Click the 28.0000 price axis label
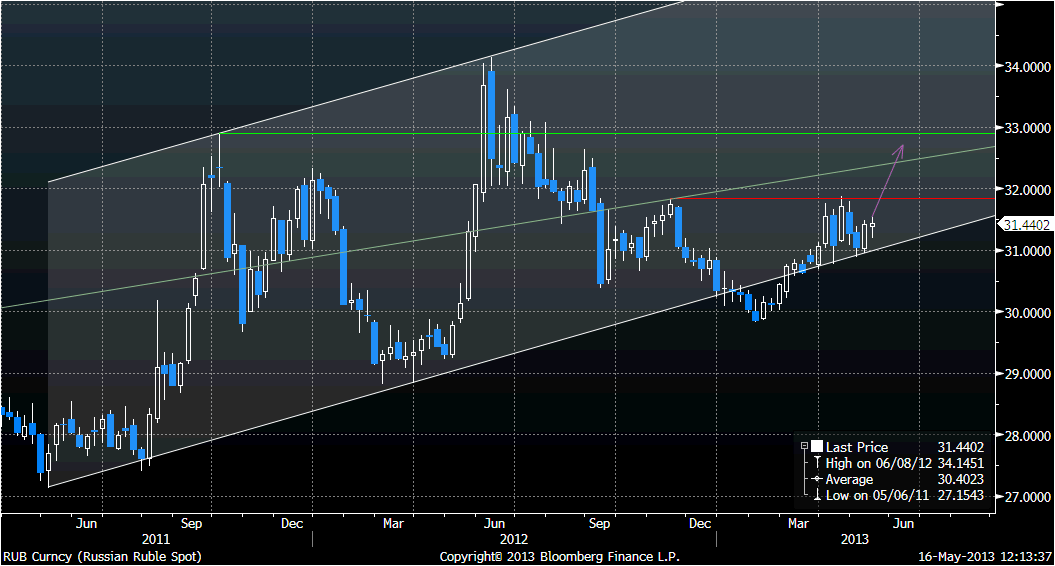This screenshot has width=1055, height=566. click(1027, 436)
